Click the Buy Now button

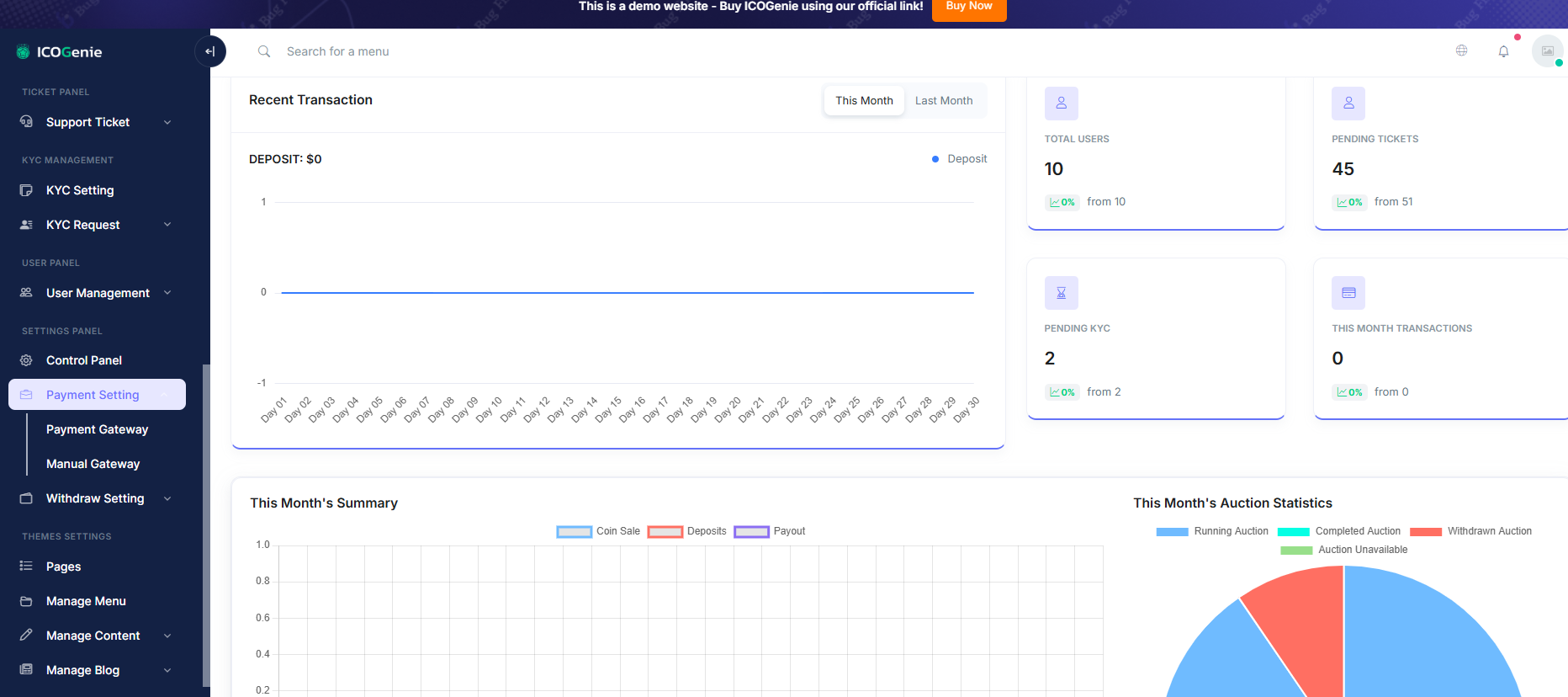[969, 7]
